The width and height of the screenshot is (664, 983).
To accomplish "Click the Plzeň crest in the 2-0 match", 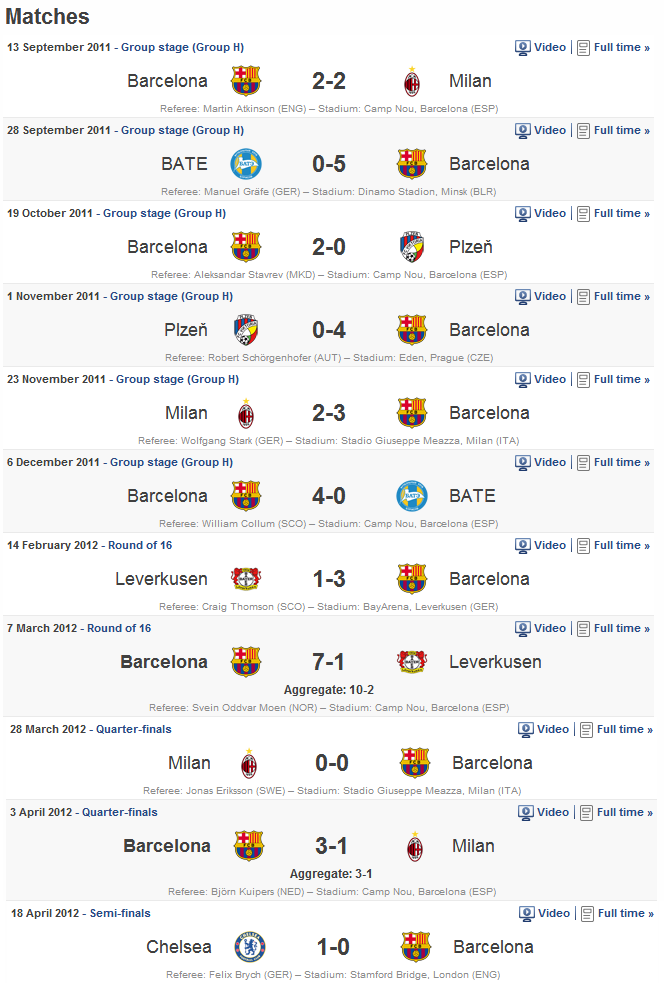I will pos(412,247).
